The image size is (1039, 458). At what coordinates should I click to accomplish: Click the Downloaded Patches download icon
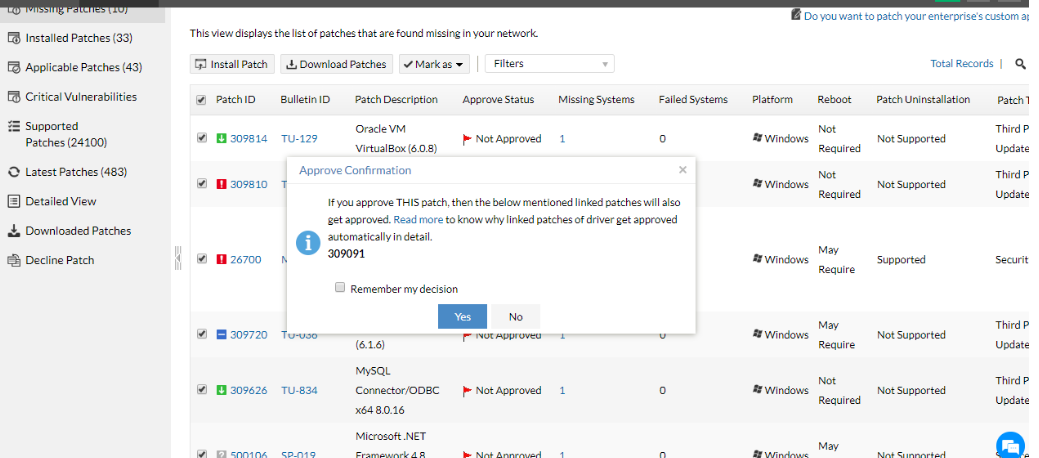click(x=14, y=231)
